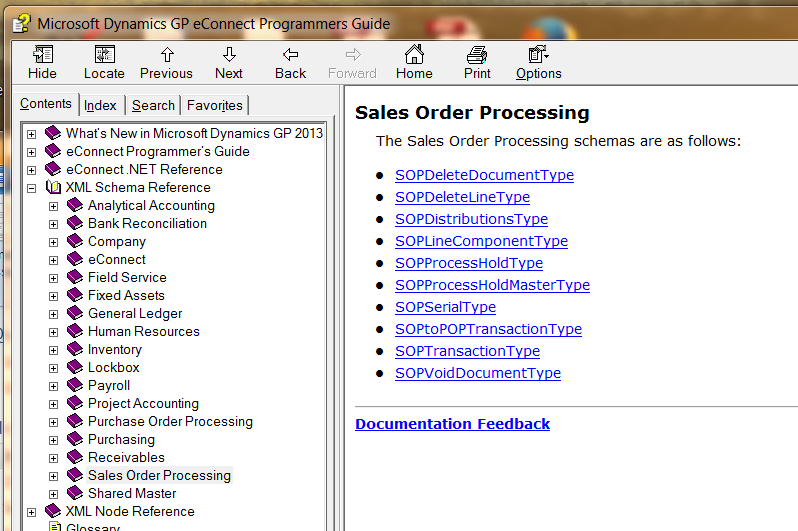Open the SOPTransactionType link
Image resolution: width=798 pixels, height=531 pixels.
[x=468, y=351]
